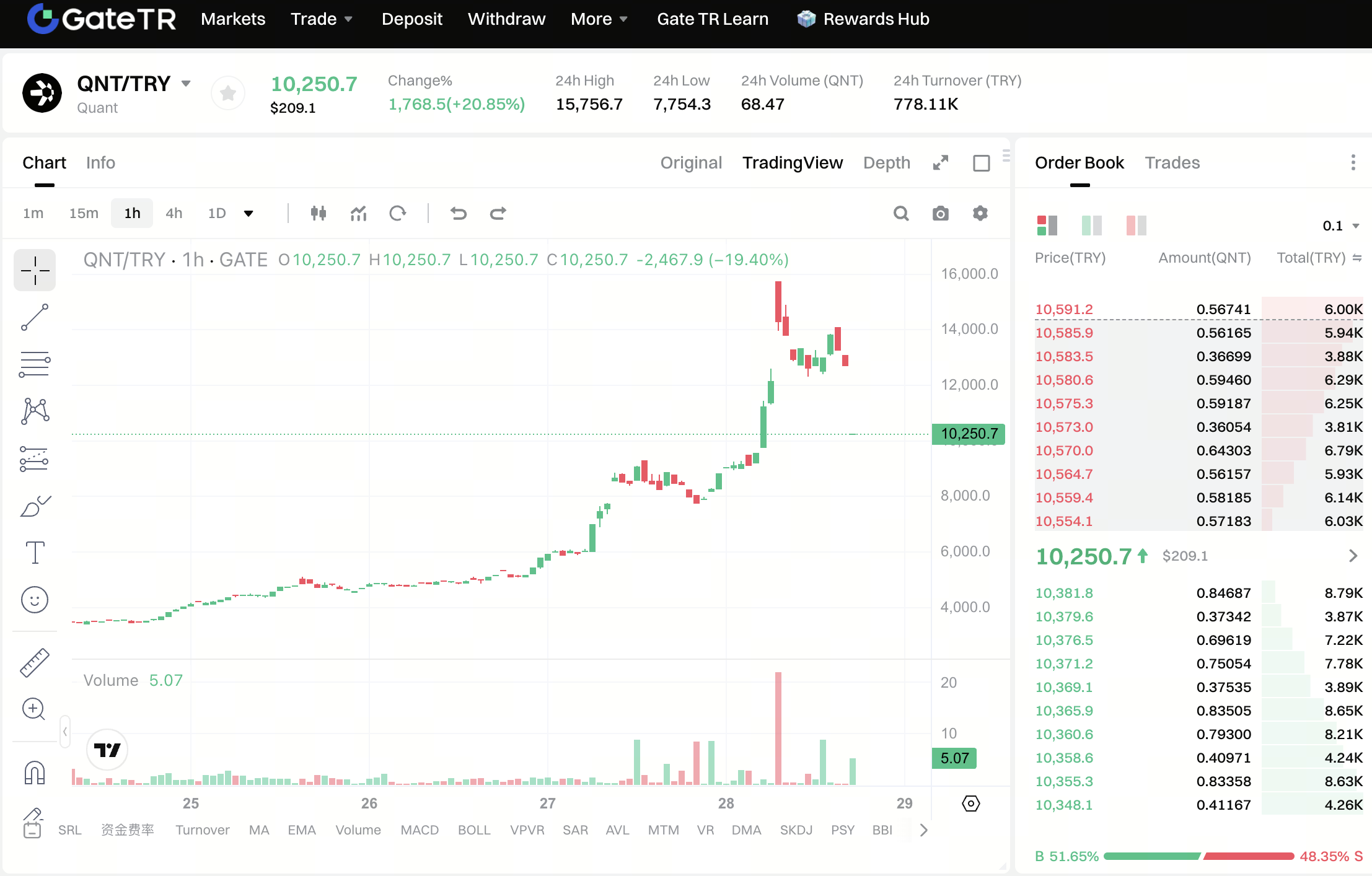Select the crosshair cursor tool
This screenshot has height=876, width=1372.
[x=35, y=270]
